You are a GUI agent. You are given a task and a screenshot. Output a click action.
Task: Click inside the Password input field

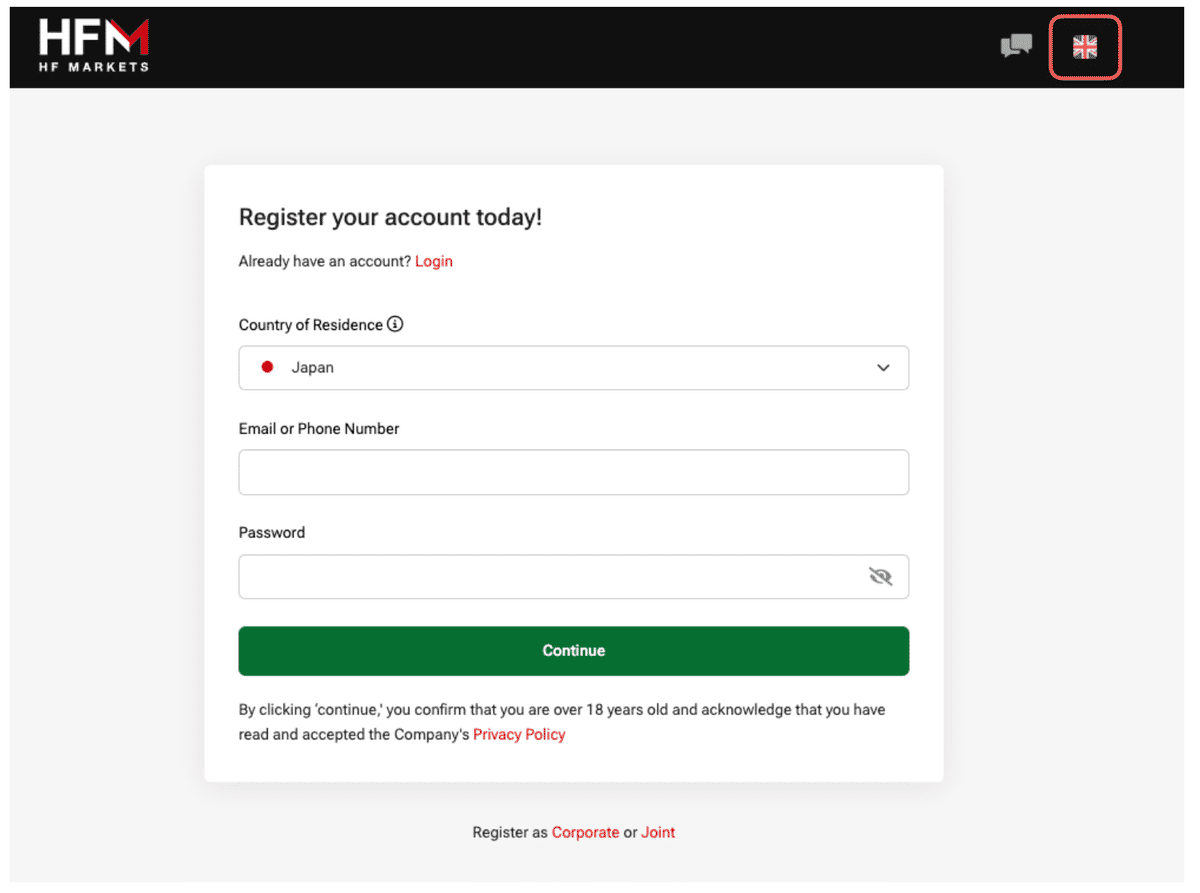550,577
